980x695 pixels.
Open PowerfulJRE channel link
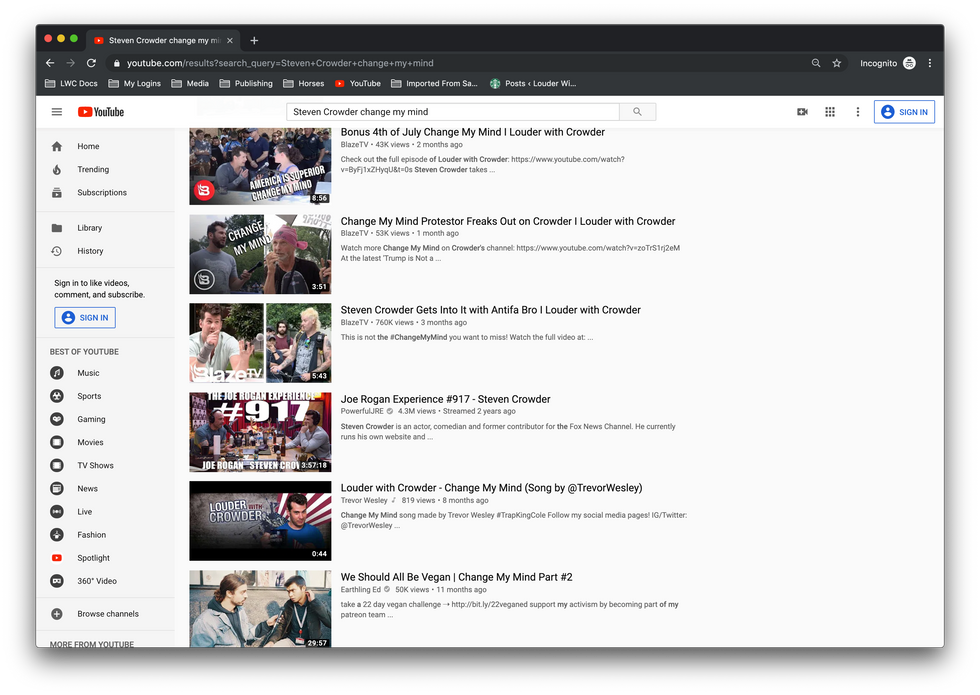point(362,411)
